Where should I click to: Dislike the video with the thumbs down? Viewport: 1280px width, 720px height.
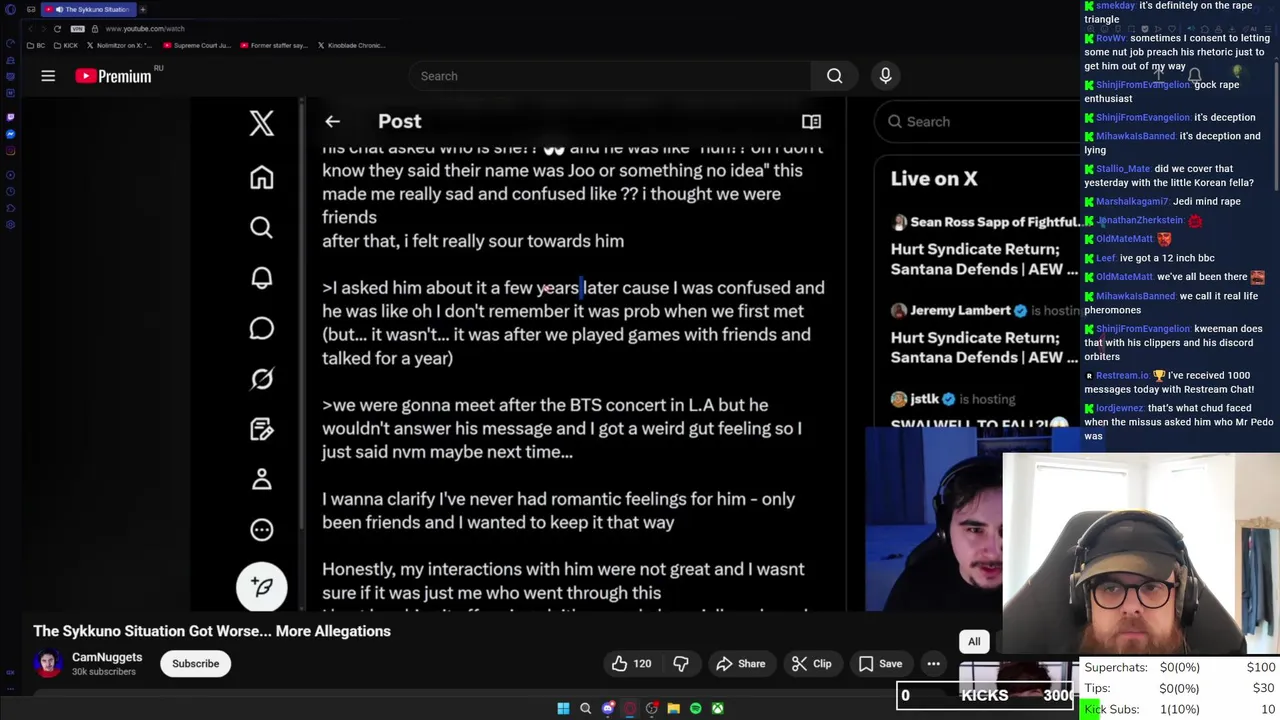(x=681, y=664)
